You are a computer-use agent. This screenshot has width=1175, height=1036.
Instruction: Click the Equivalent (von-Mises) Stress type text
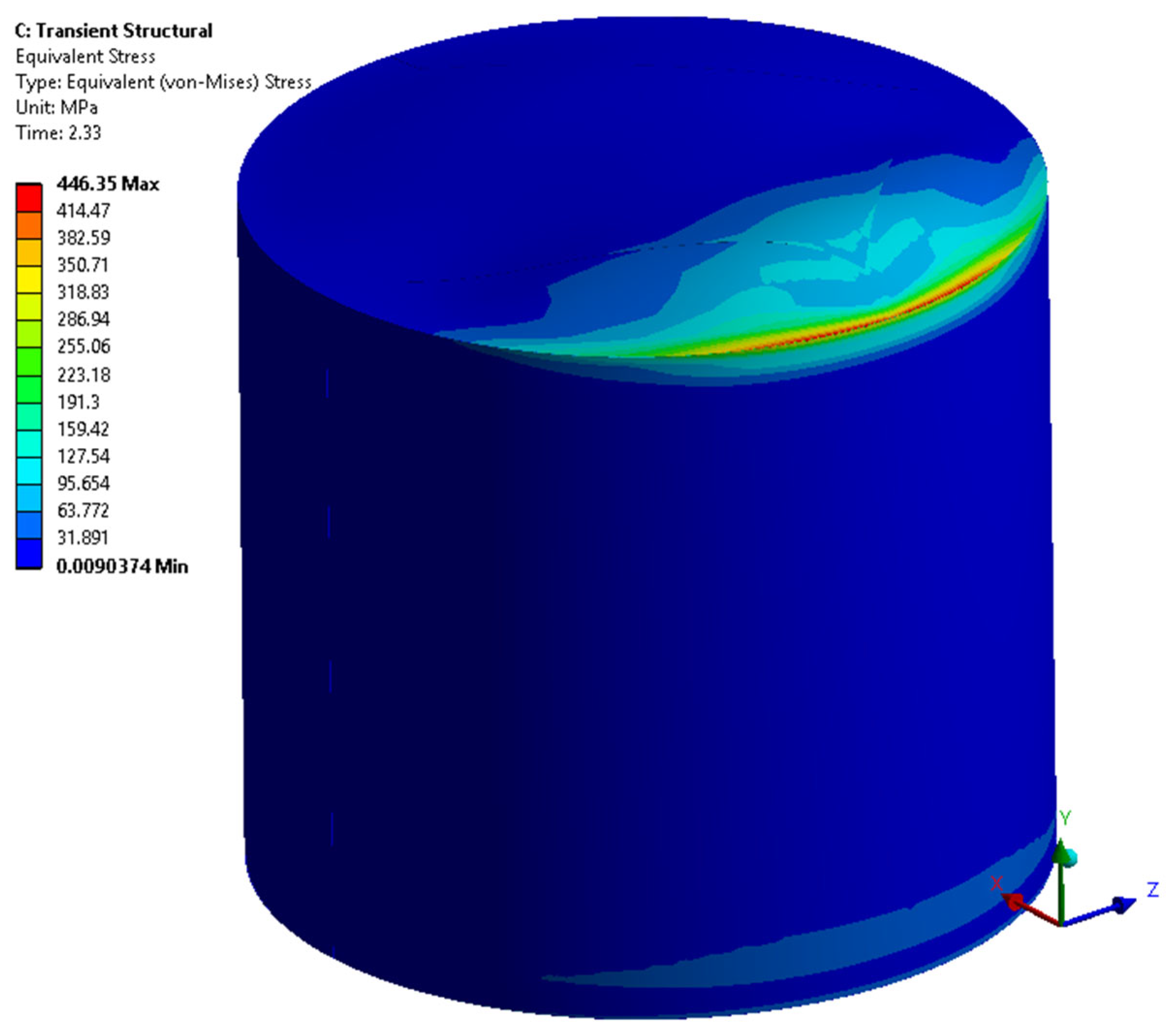pyautogui.click(x=163, y=82)
